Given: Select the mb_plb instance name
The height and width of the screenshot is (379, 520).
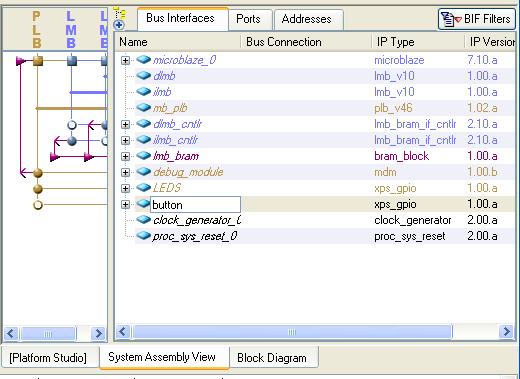Looking at the screenshot, I should coord(170,108).
